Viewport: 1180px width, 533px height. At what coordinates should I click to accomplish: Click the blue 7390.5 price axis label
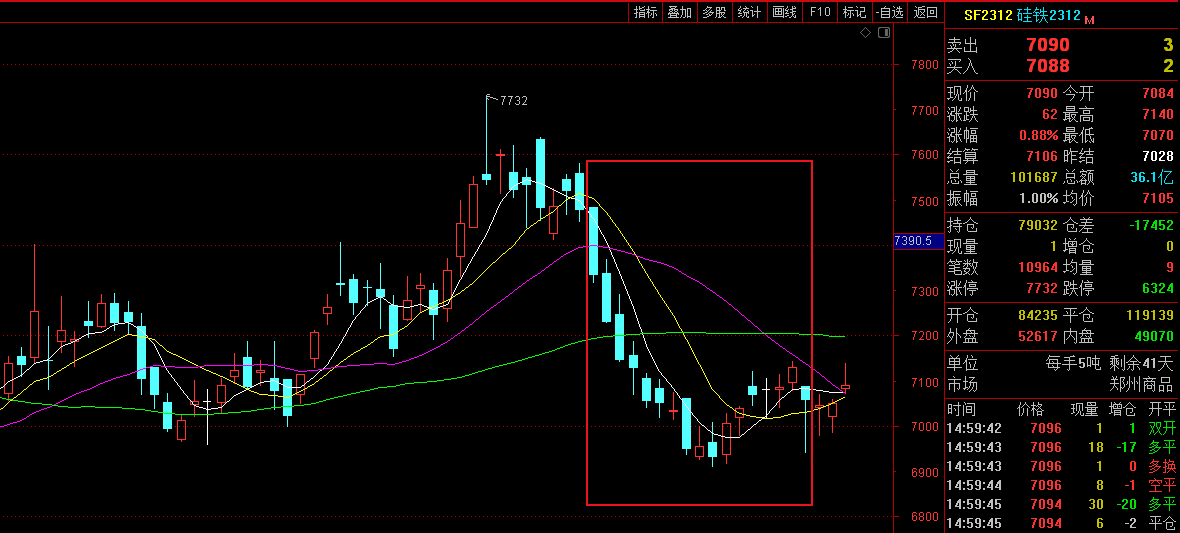pyautogui.click(x=913, y=241)
